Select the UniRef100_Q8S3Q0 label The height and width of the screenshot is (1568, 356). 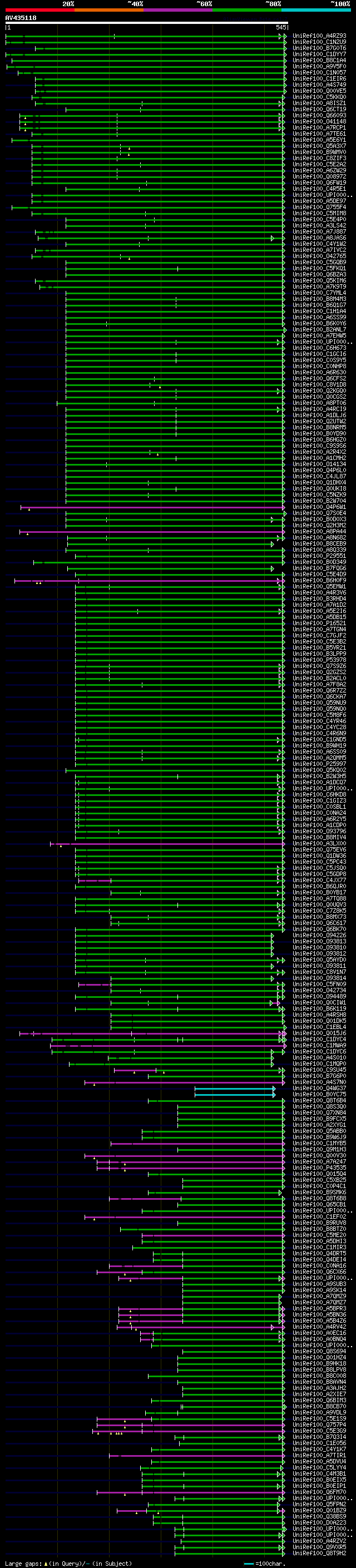[x=319, y=1106]
